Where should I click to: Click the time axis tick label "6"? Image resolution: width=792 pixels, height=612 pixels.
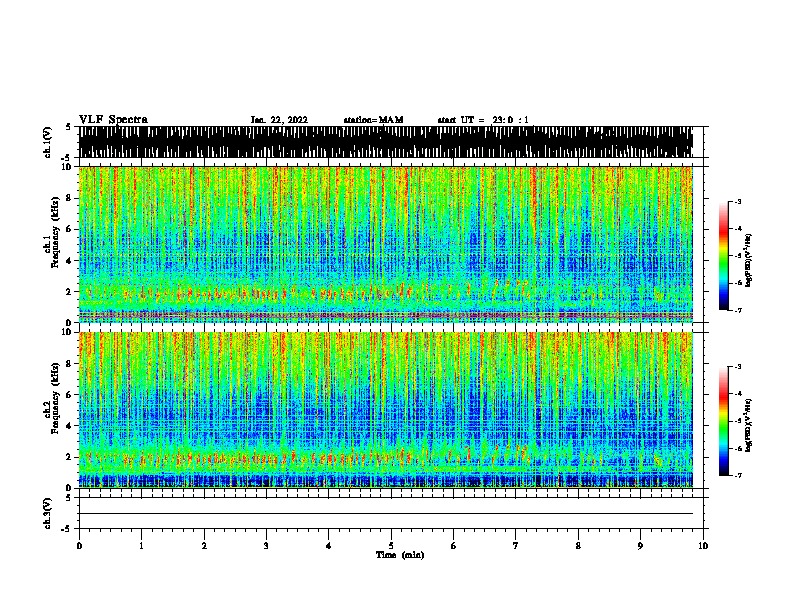pyautogui.click(x=454, y=545)
